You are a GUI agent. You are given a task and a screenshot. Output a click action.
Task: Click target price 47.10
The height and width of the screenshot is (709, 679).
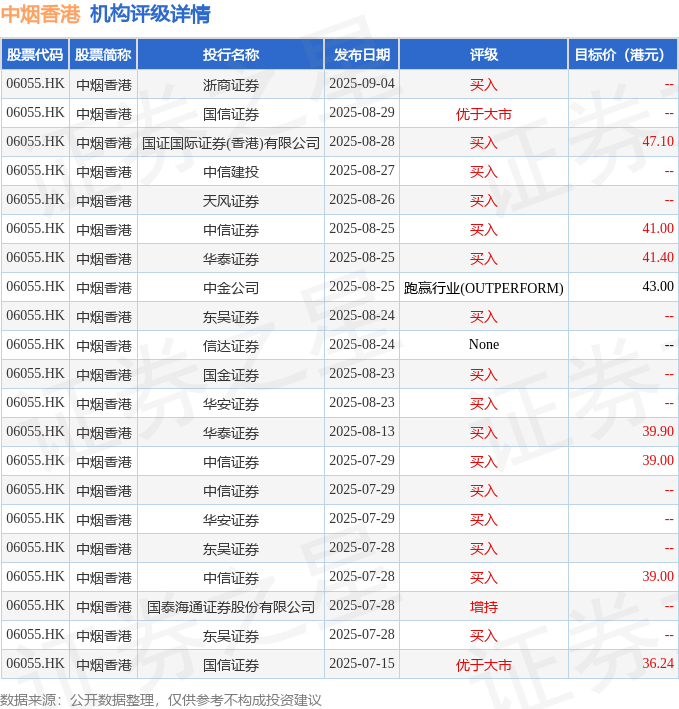point(658,142)
